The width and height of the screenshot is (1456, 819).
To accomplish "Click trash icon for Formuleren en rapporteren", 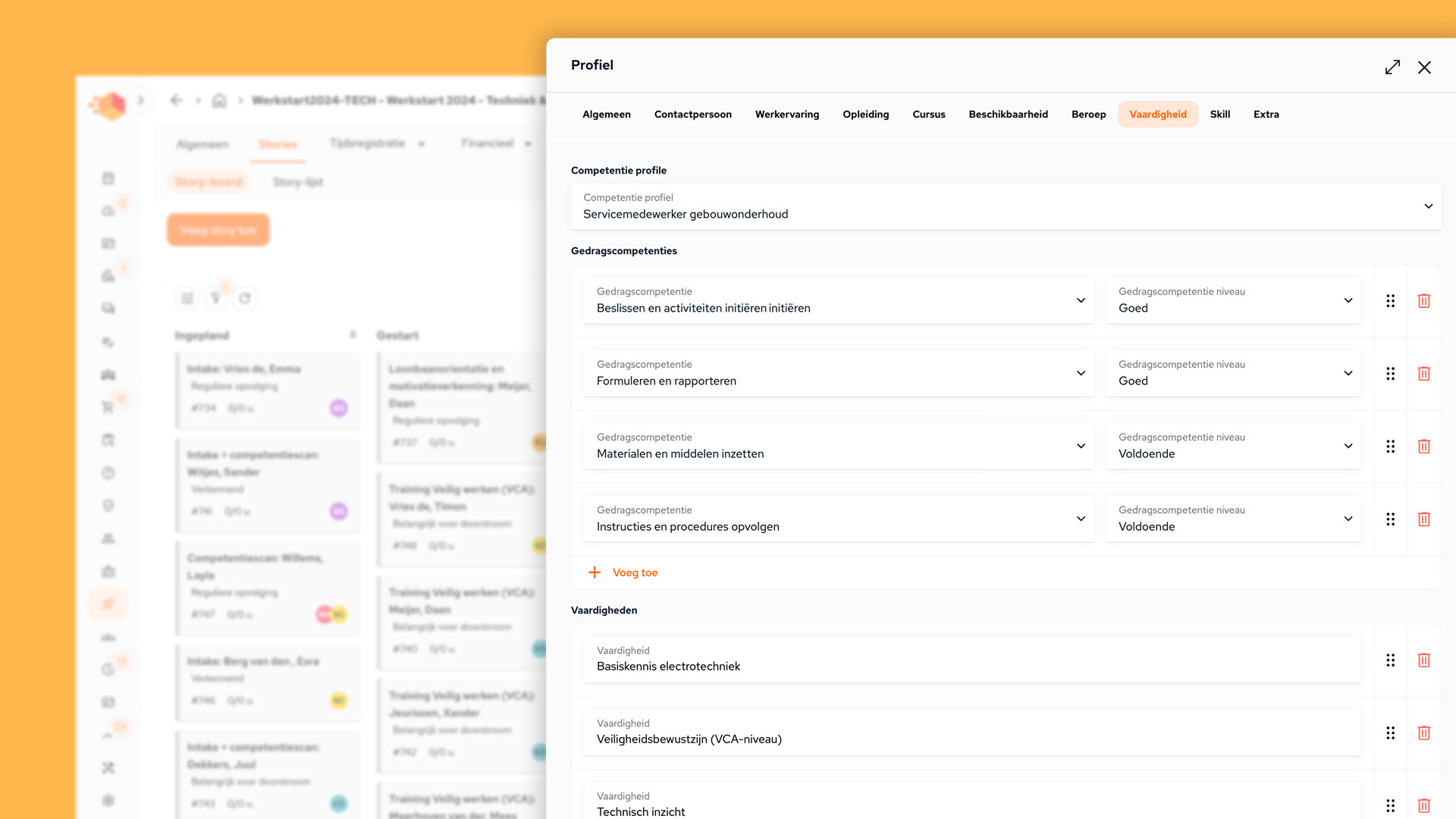I will click(1423, 374).
